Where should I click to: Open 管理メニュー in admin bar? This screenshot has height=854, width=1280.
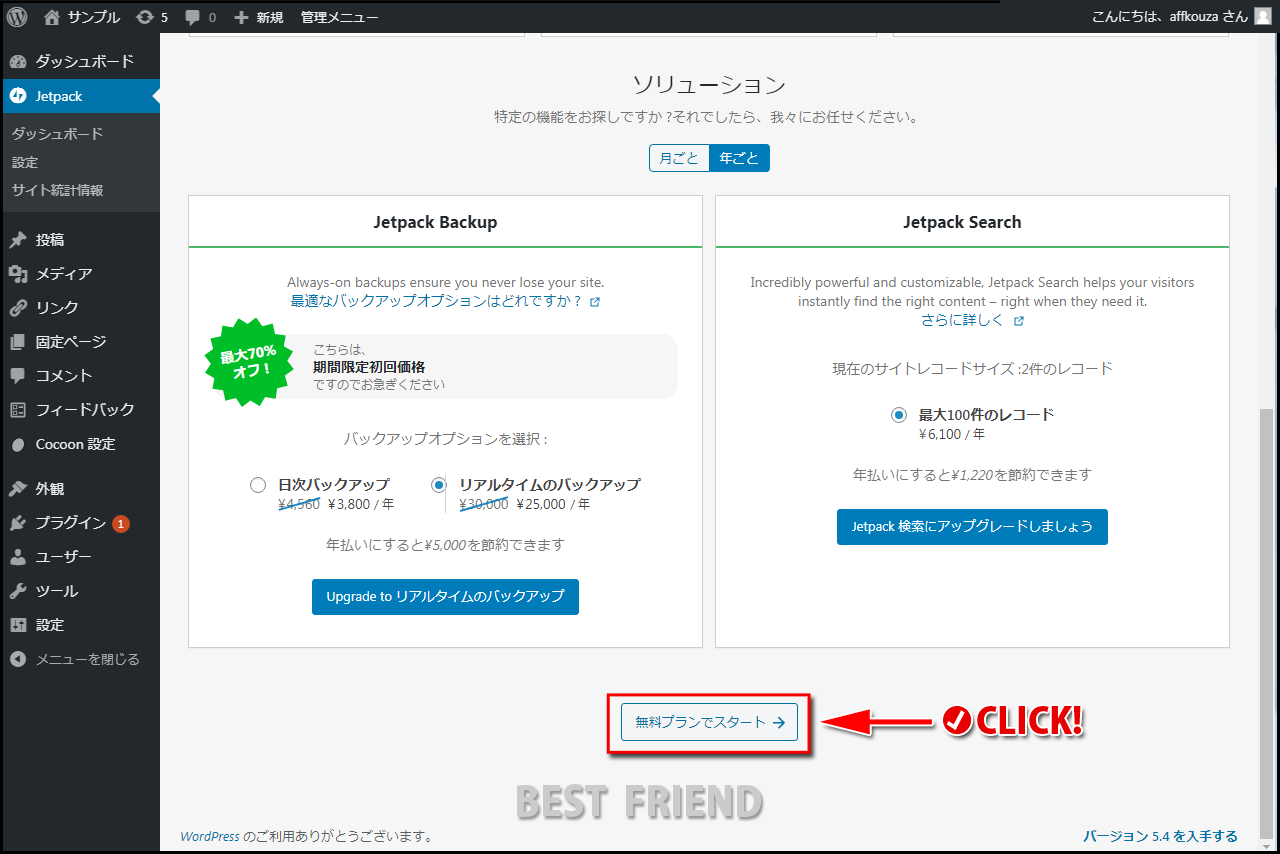point(339,17)
